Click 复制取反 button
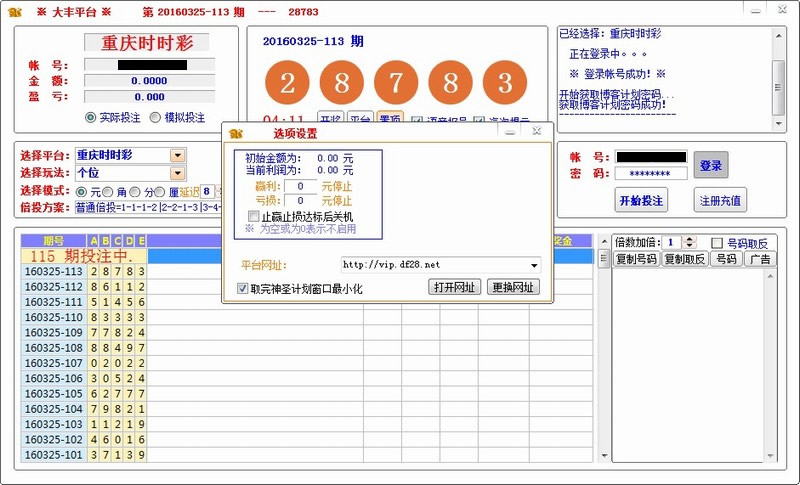 [685, 259]
